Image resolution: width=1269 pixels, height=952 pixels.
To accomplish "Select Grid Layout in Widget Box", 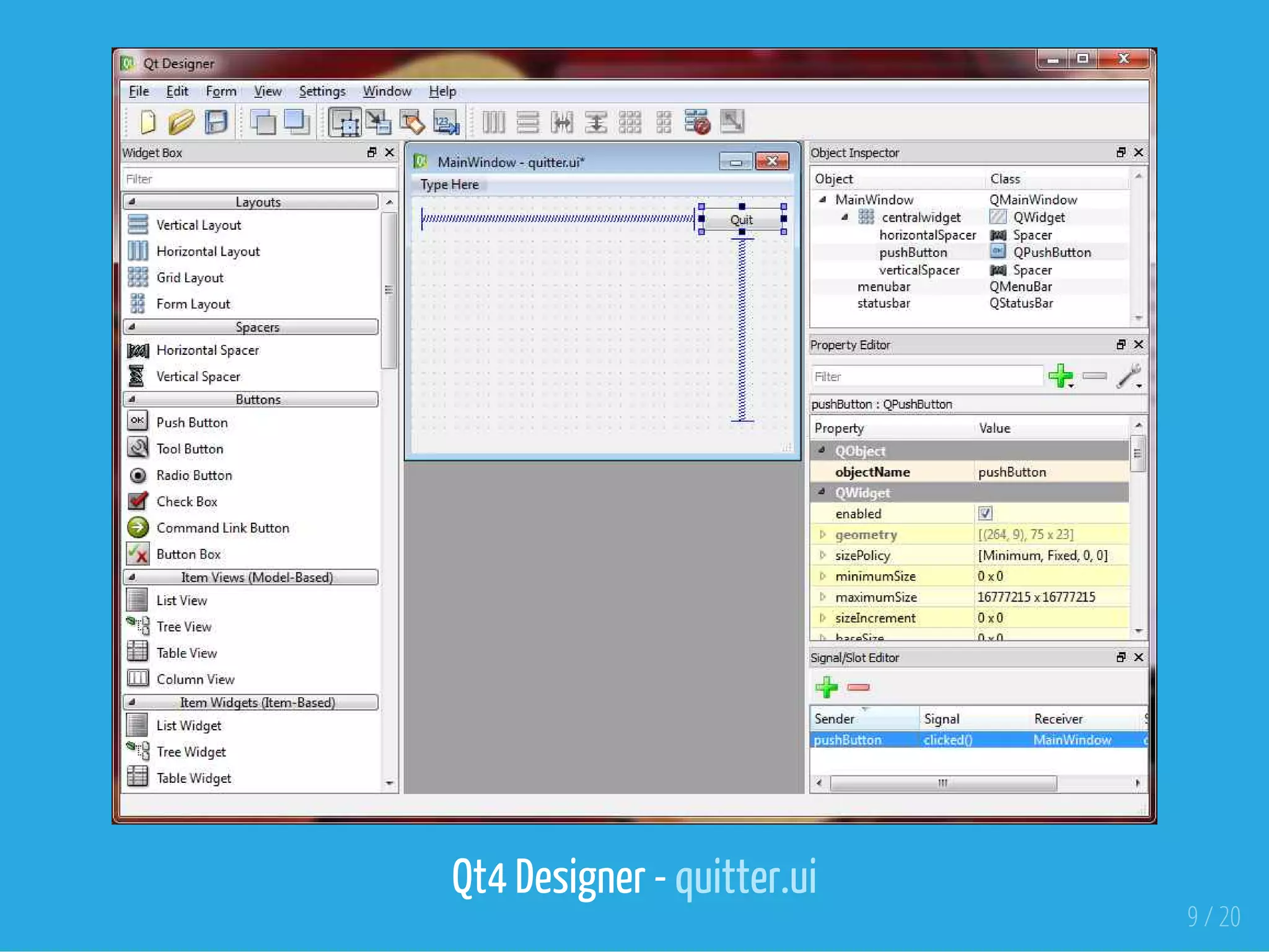I will tap(190, 277).
